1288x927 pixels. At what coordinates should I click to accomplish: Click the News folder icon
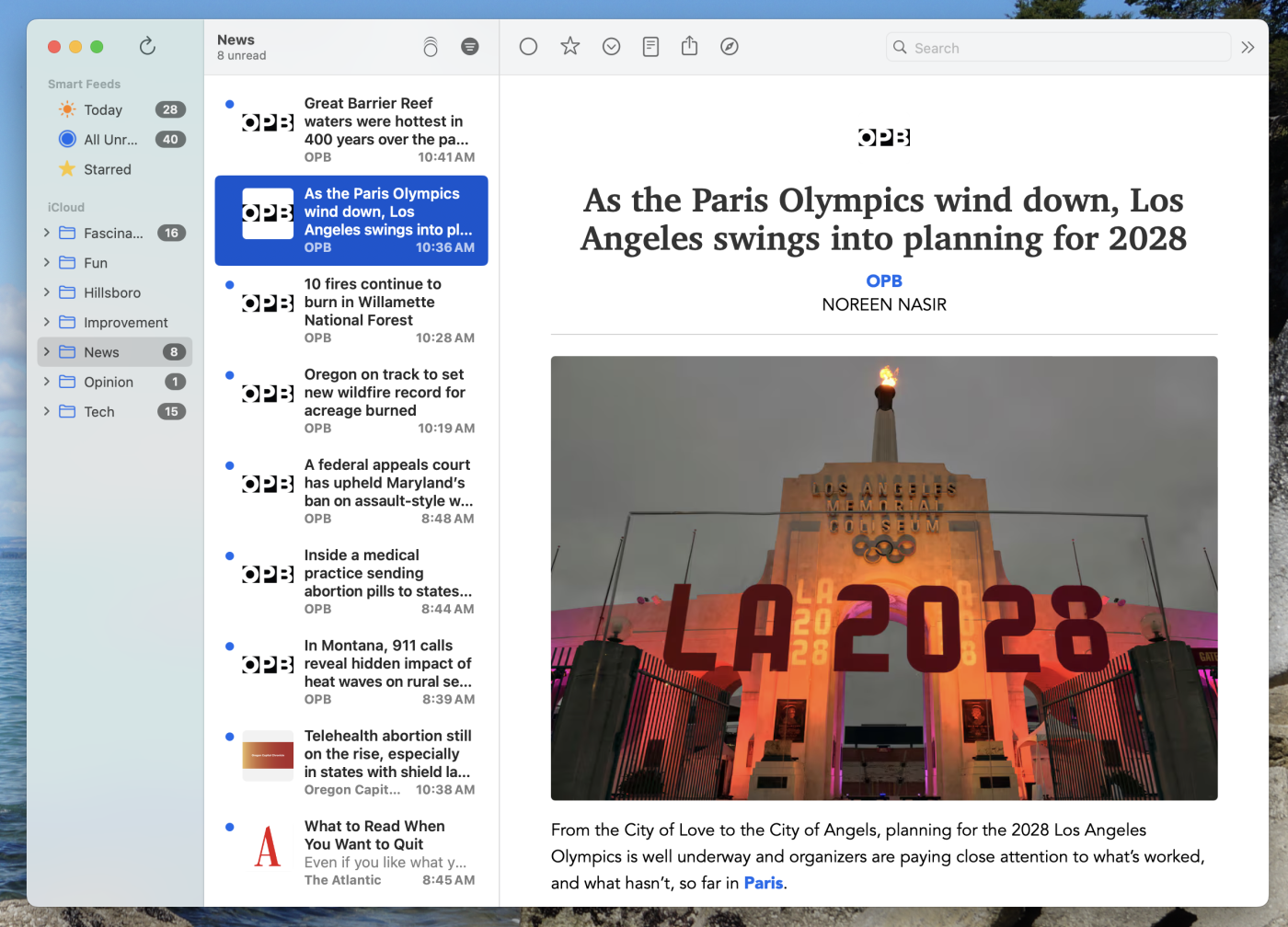pyautogui.click(x=67, y=351)
